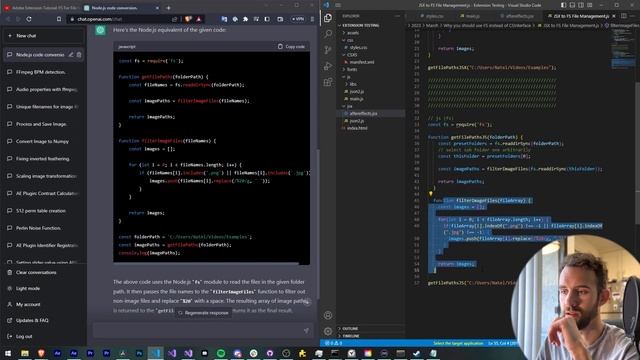Click the Copy code button in ChatGPT
The image size is (640, 360).
coord(291,47)
